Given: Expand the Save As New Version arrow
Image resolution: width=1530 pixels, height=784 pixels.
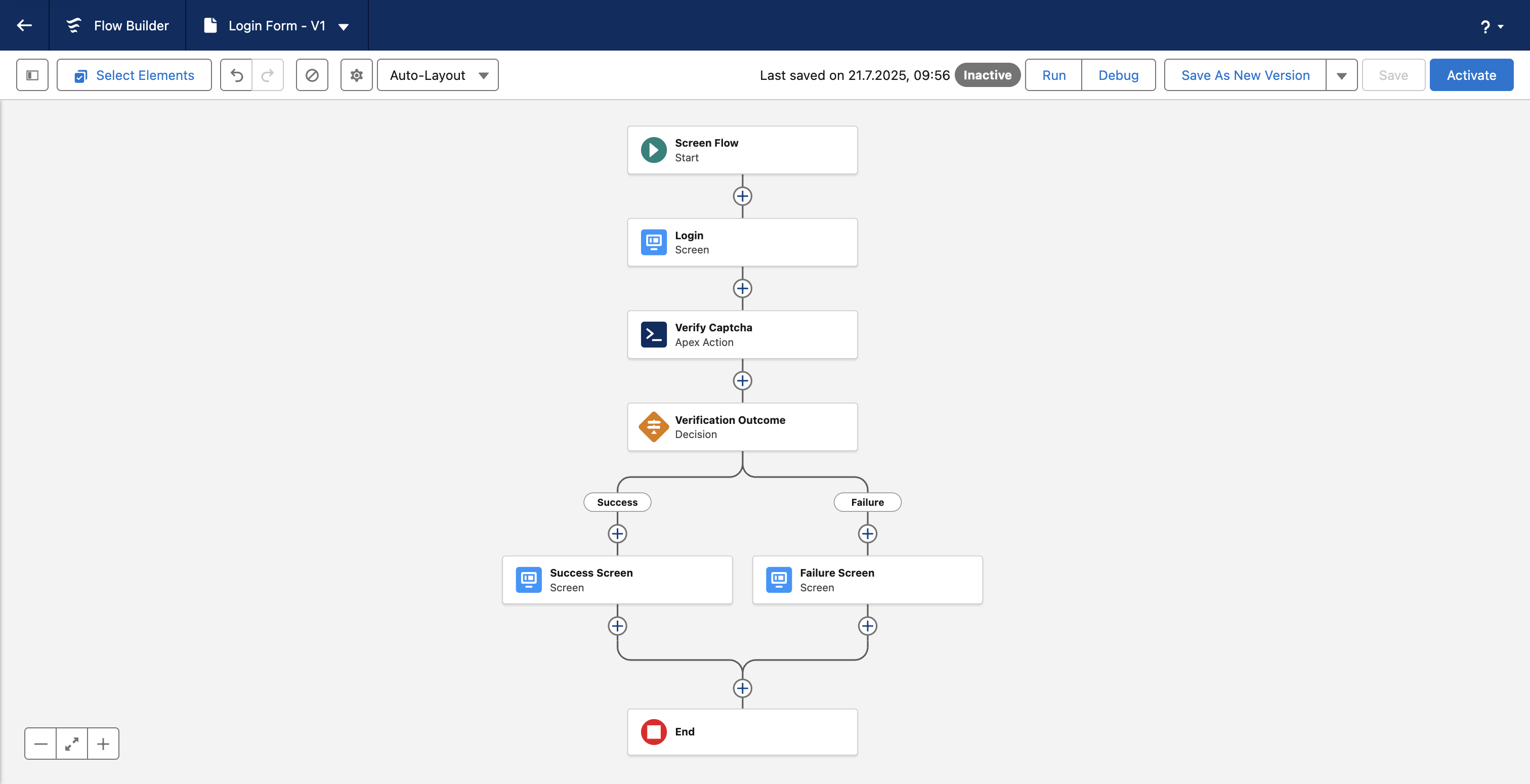Looking at the screenshot, I should click(1342, 75).
